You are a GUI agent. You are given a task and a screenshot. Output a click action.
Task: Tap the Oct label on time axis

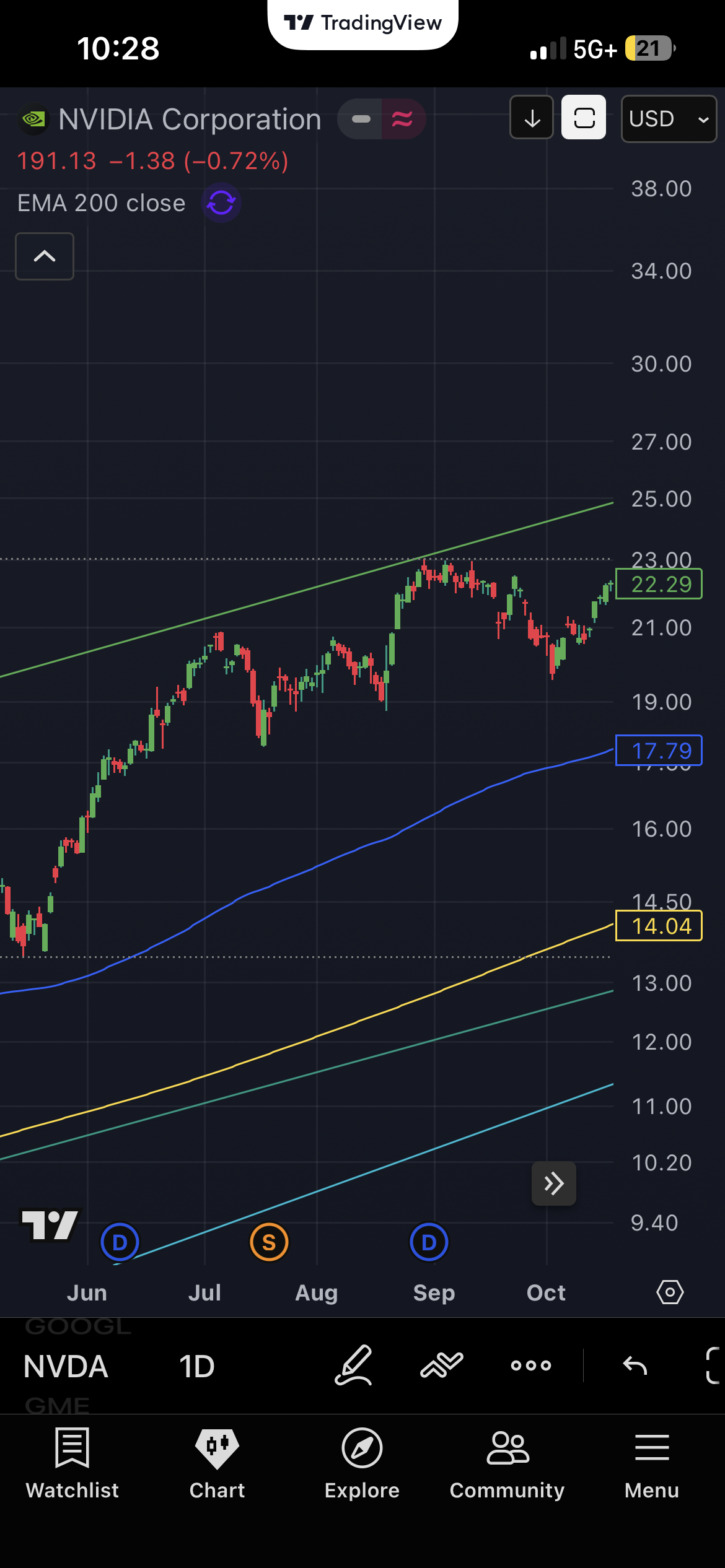tap(546, 1293)
